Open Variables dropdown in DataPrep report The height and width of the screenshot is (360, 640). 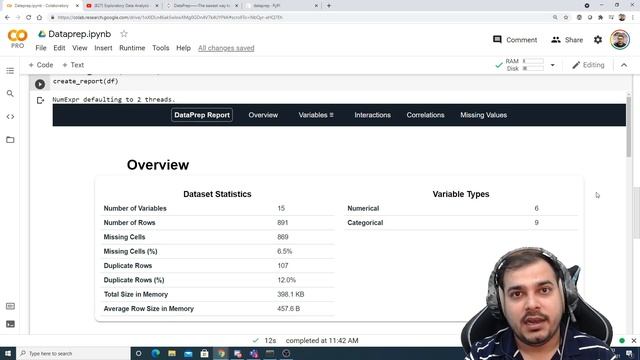[316, 115]
